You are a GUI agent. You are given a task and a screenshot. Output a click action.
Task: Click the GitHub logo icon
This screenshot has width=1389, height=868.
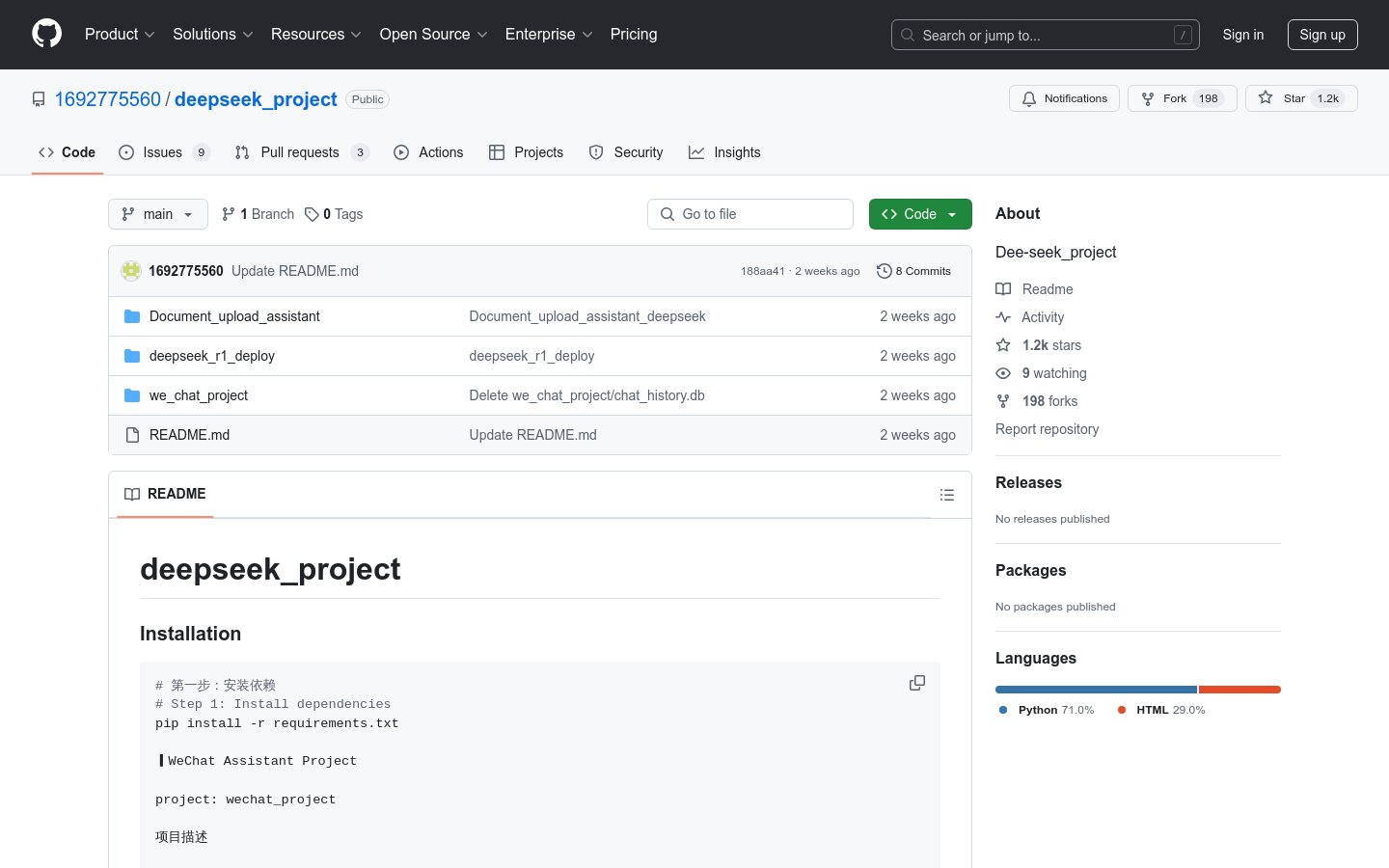tap(46, 34)
